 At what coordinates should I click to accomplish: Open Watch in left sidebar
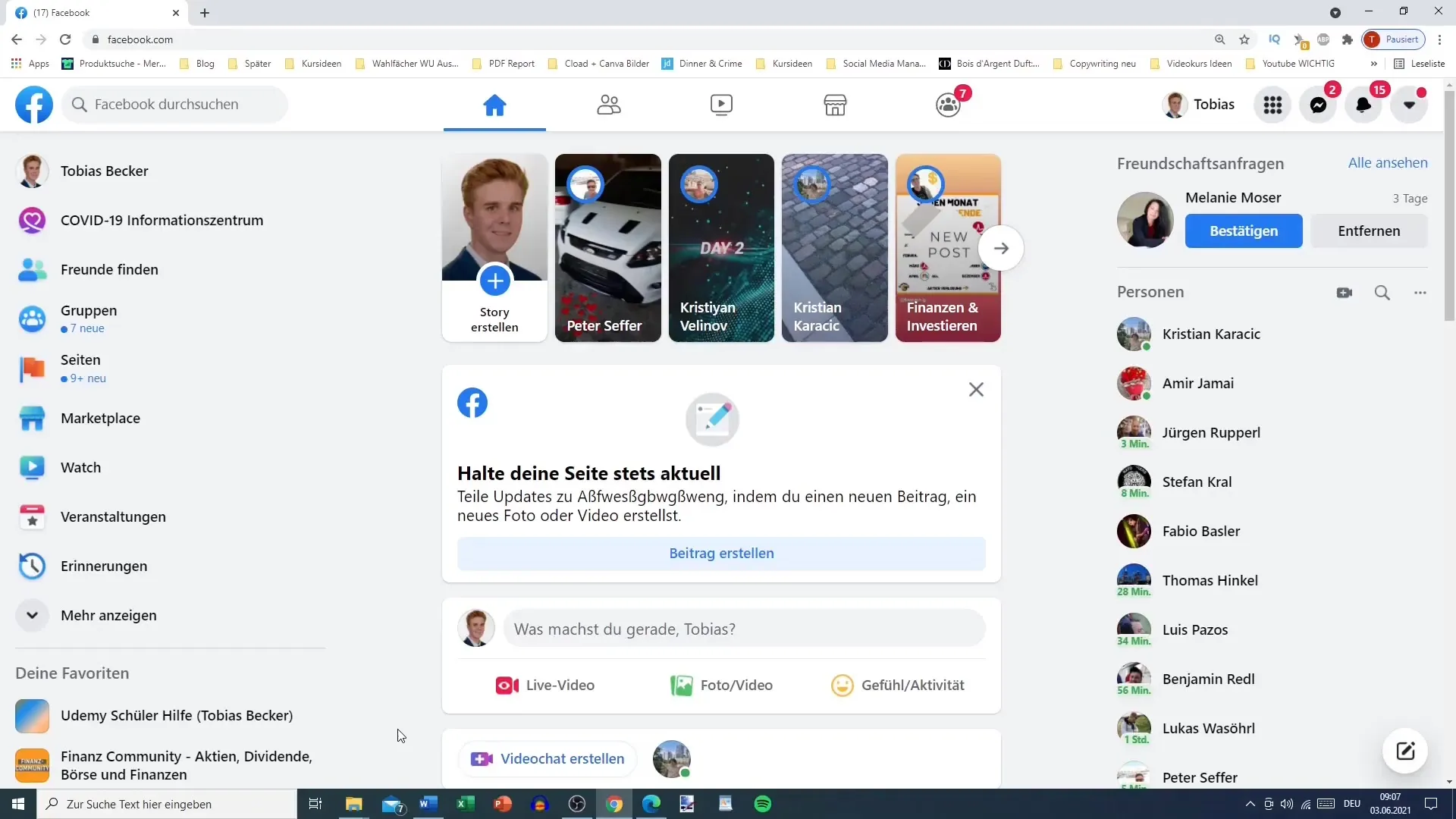[x=170, y=468]
